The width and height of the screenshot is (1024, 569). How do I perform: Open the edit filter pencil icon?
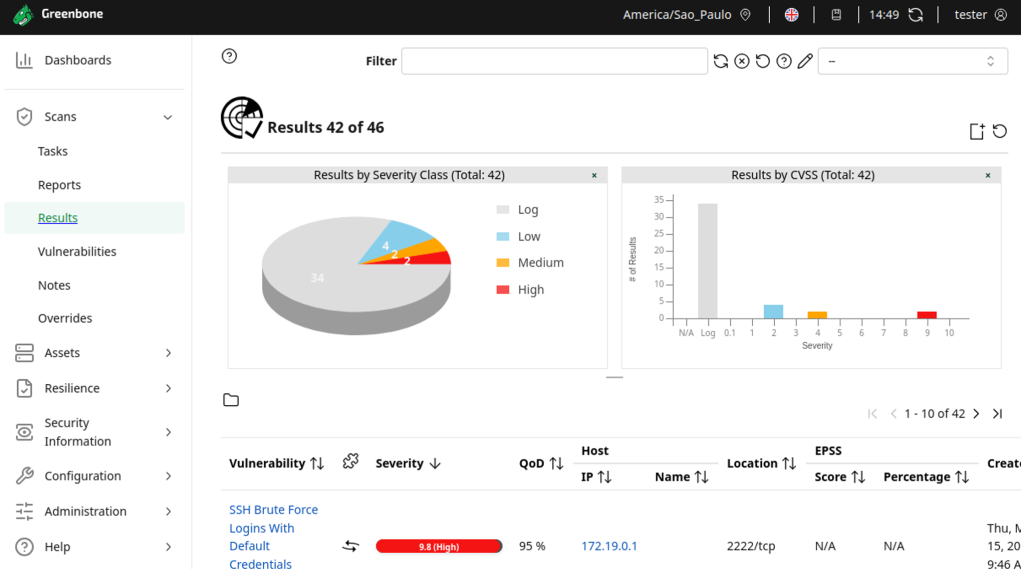[805, 61]
